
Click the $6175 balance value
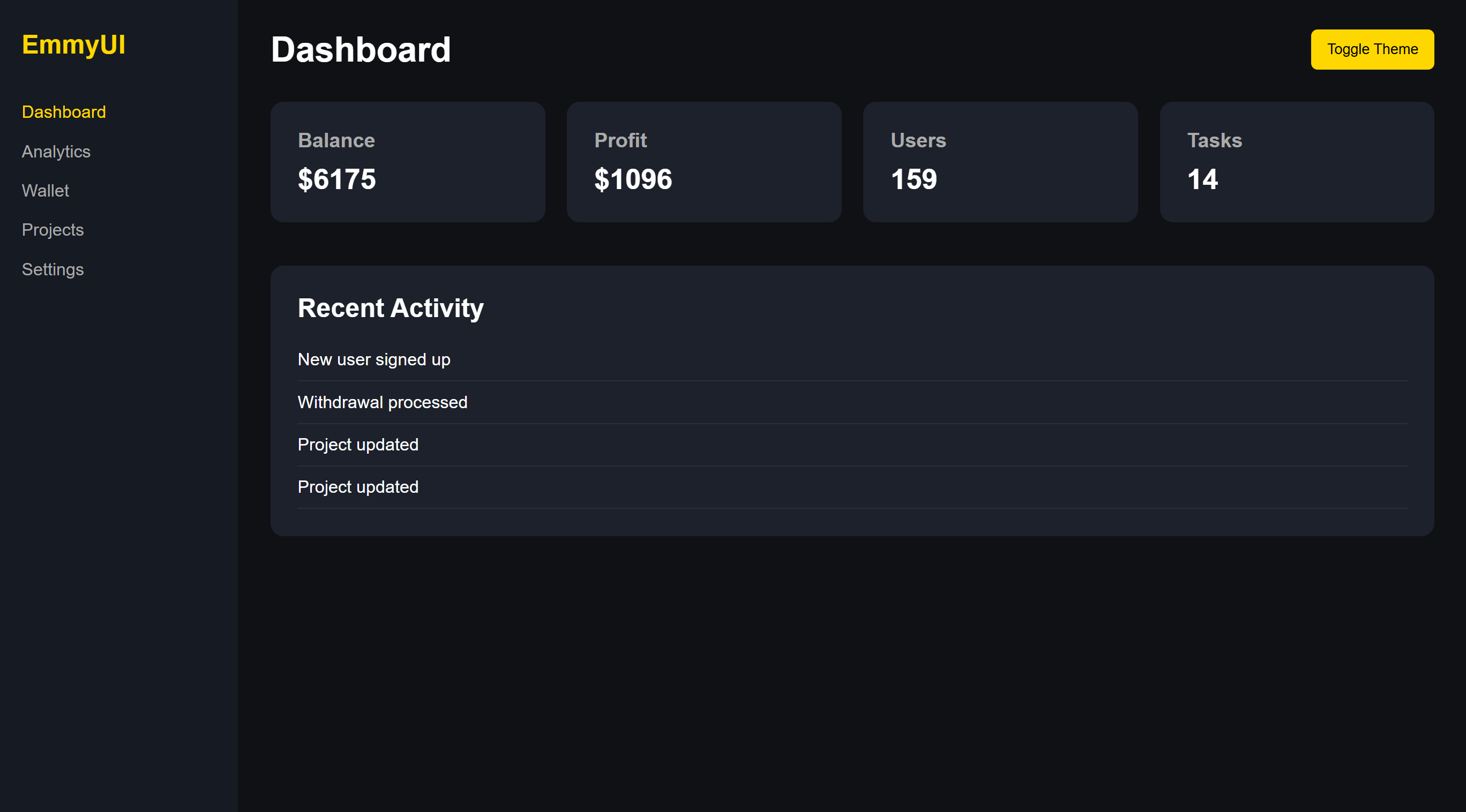coord(336,179)
